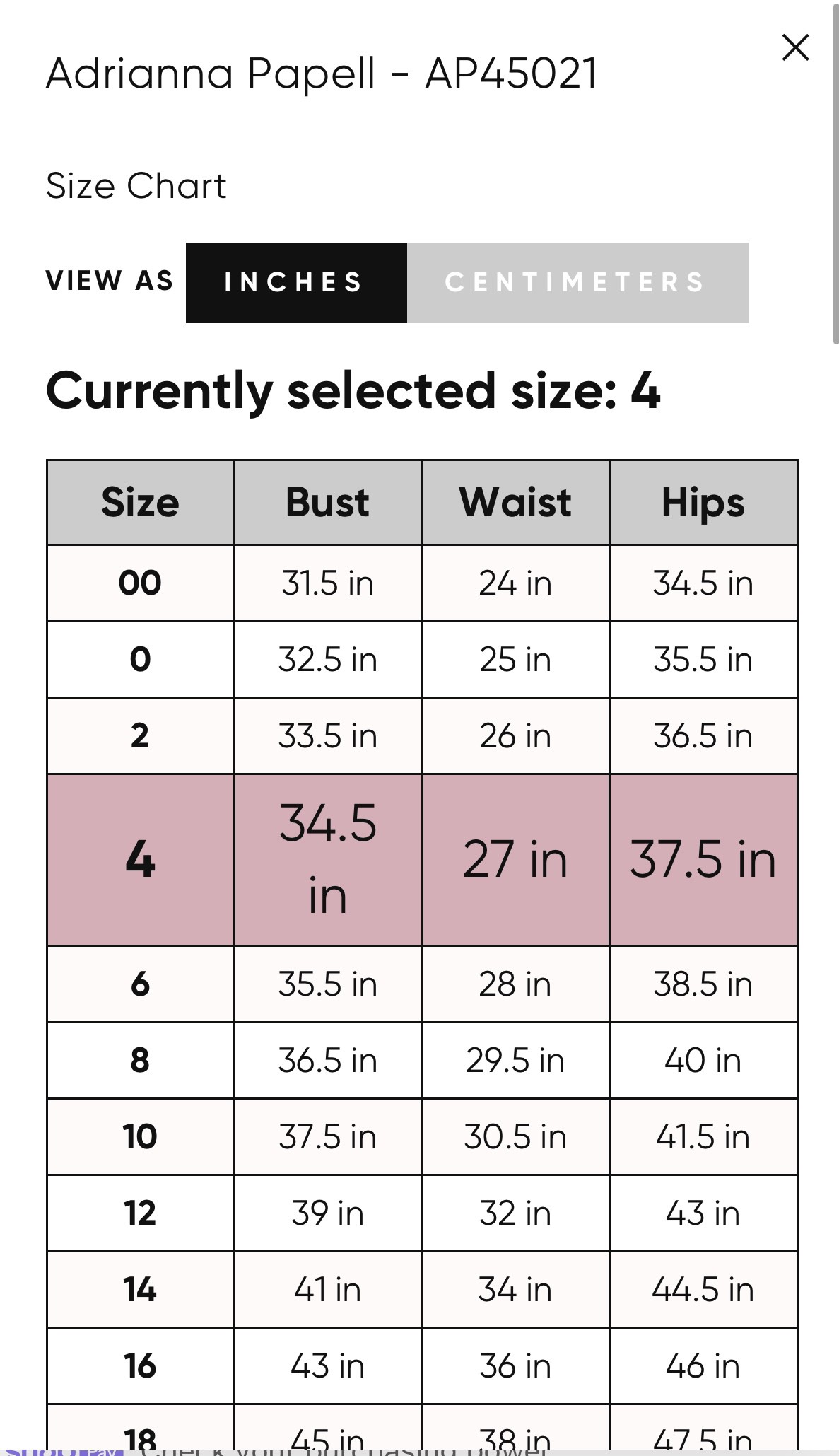Click the highlighted 27 in waist cell

pos(515,860)
